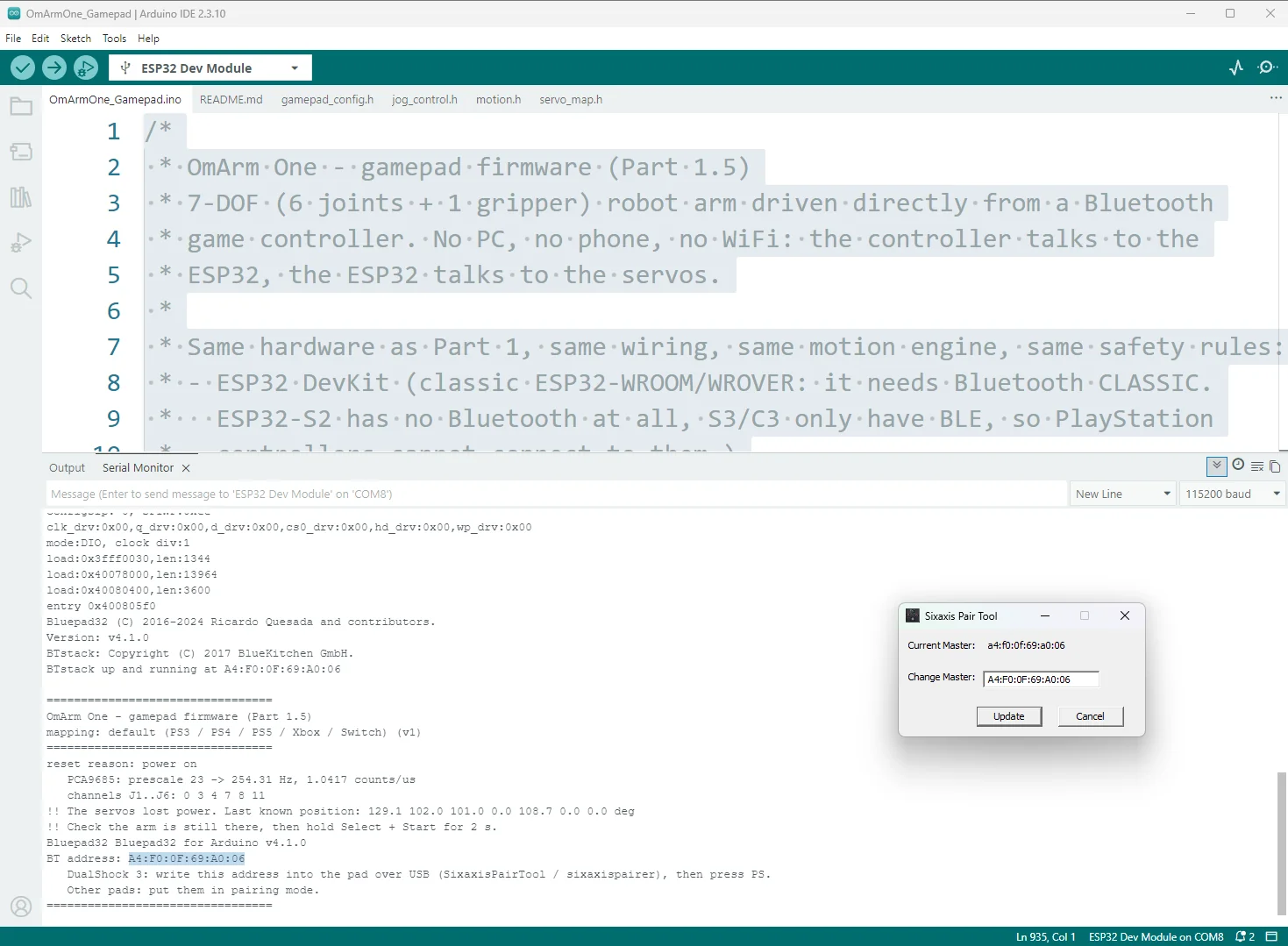Switch to the OmArmOne_Gamepad.ino tab
Screen dimensions: 1288x946
point(115,99)
